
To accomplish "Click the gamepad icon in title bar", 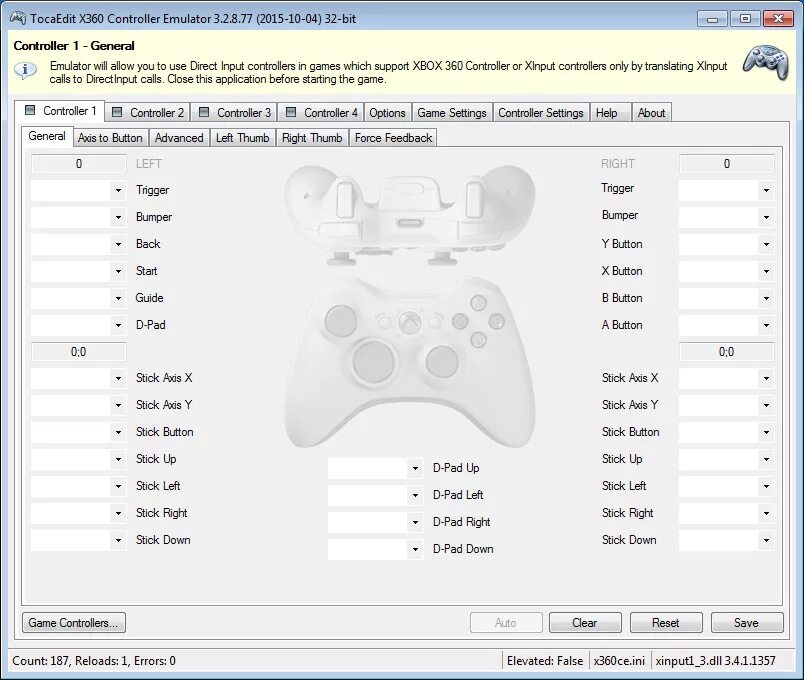I will tap(18, 18).
